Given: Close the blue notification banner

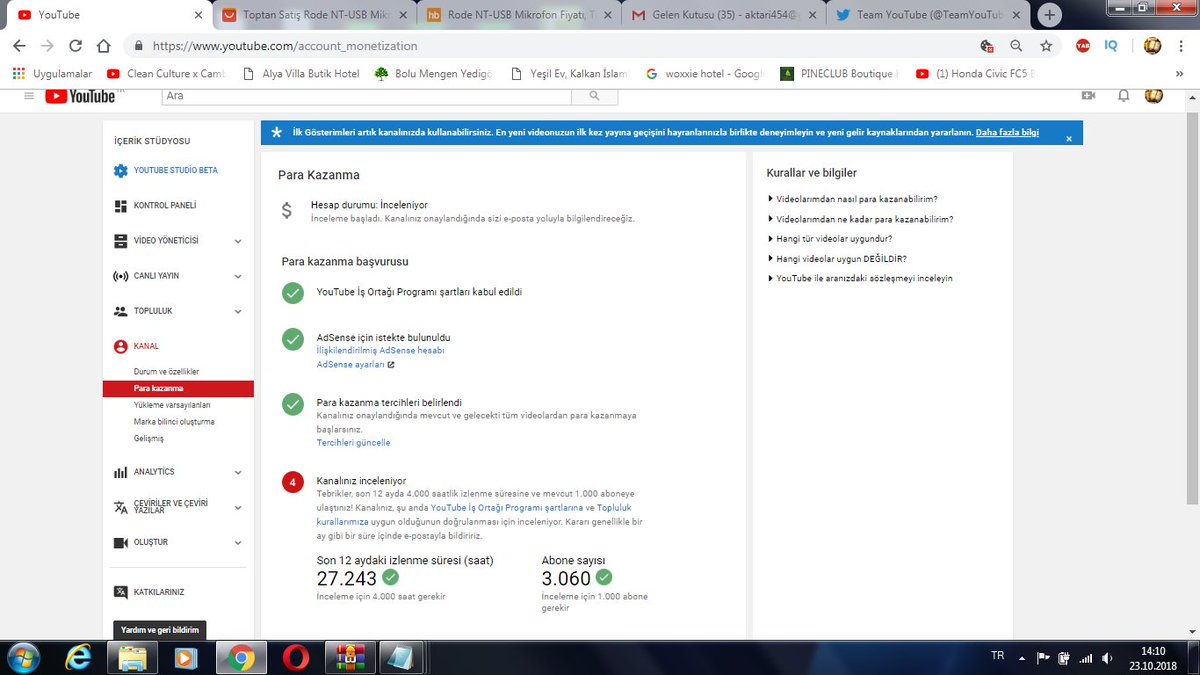Looking at the screenshot, I should coord(1068,138).
